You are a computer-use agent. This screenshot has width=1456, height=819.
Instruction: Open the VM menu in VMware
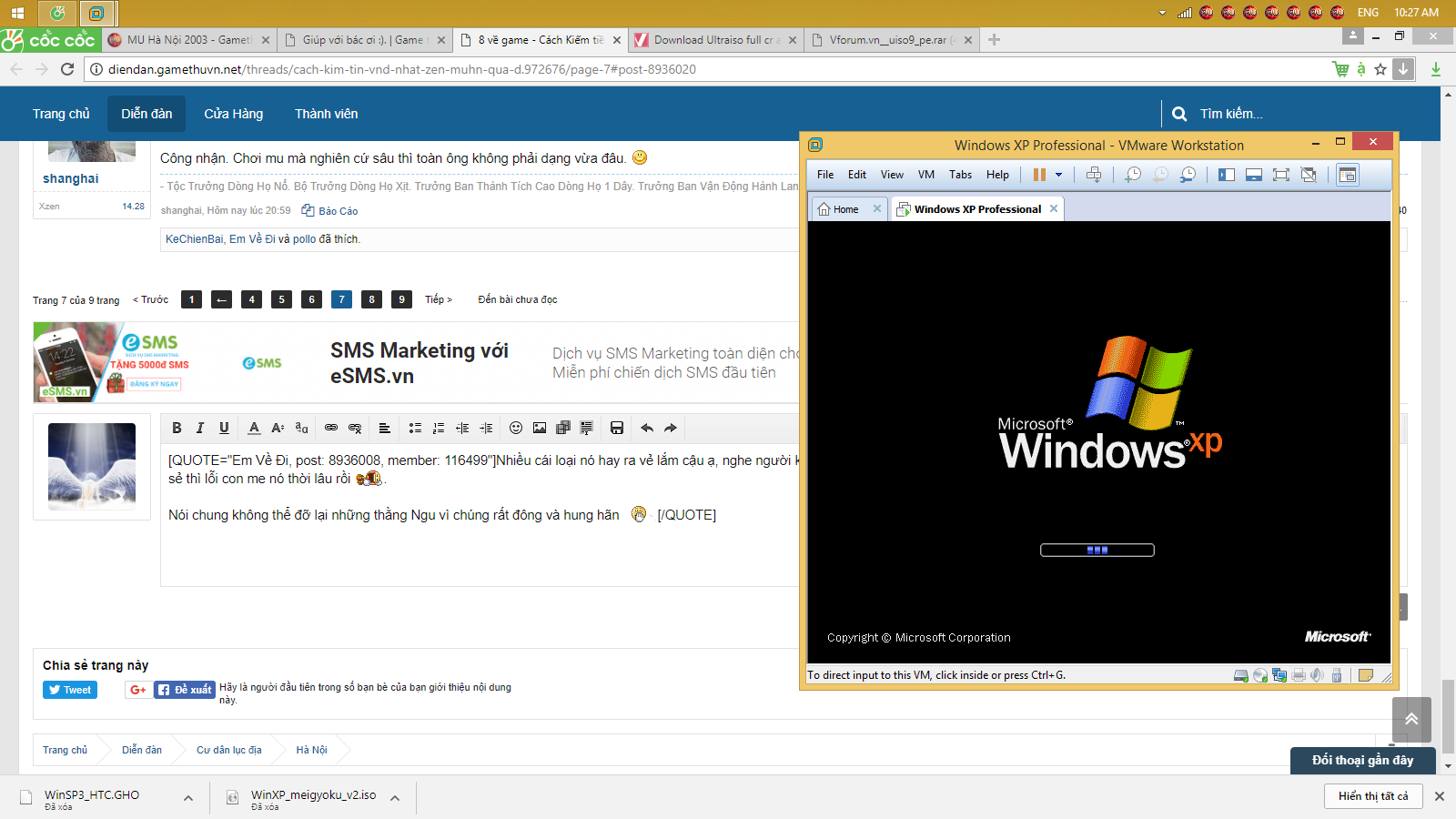click(925, 175)
